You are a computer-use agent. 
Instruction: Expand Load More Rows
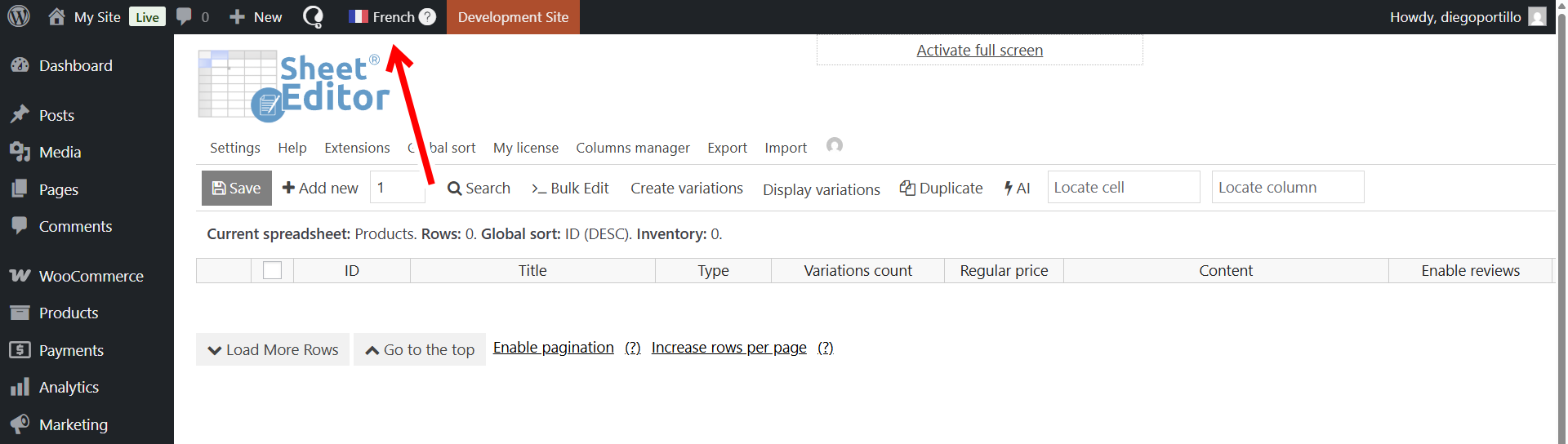tap(273, 349)
